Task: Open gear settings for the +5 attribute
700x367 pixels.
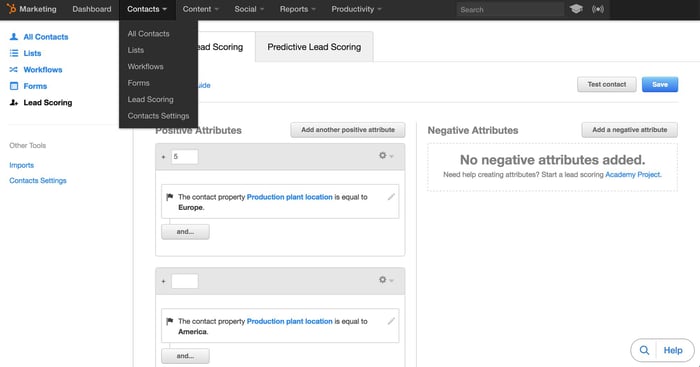Action: (386, 155)
